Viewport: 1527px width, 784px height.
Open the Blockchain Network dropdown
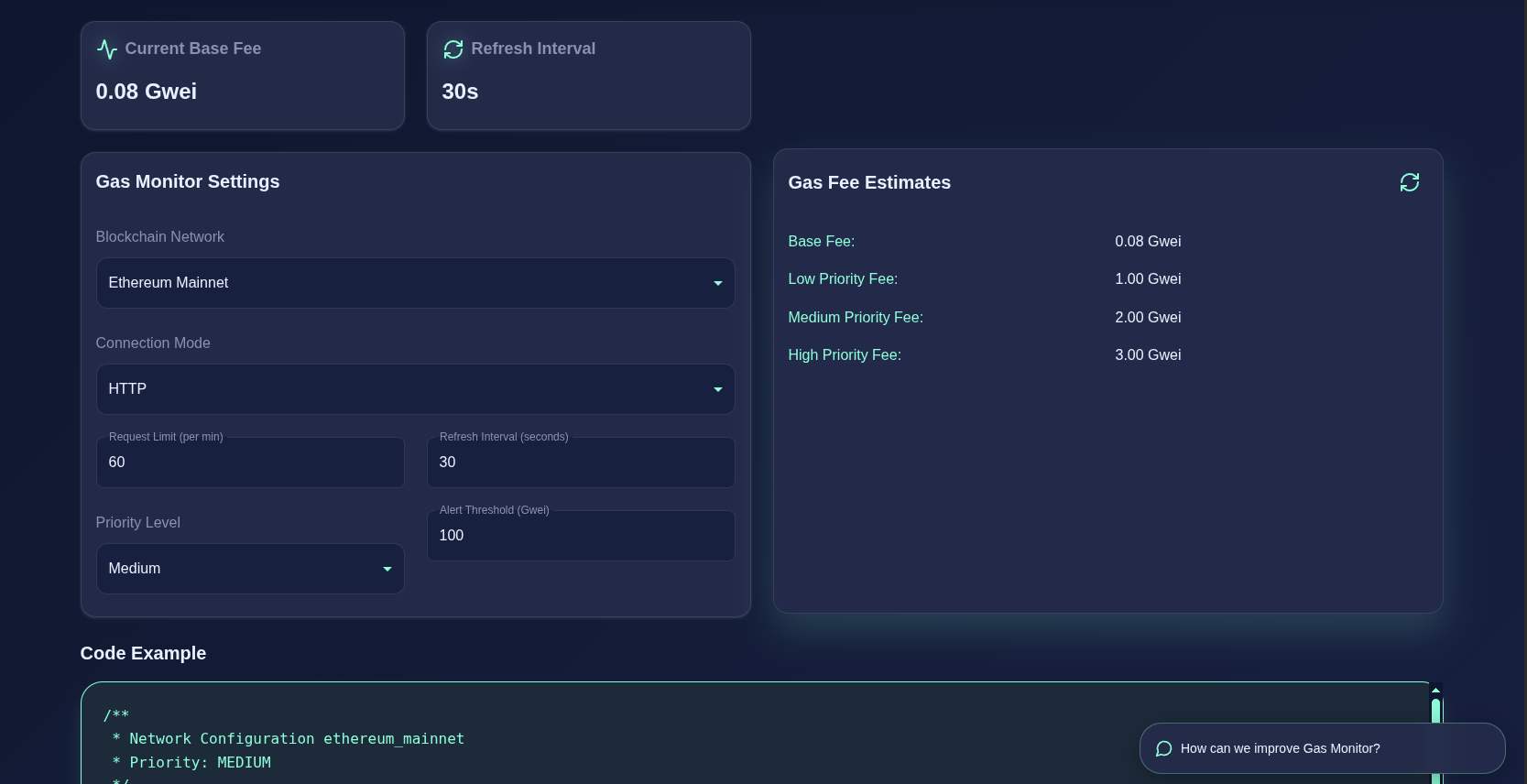click(x=415, y=283)
